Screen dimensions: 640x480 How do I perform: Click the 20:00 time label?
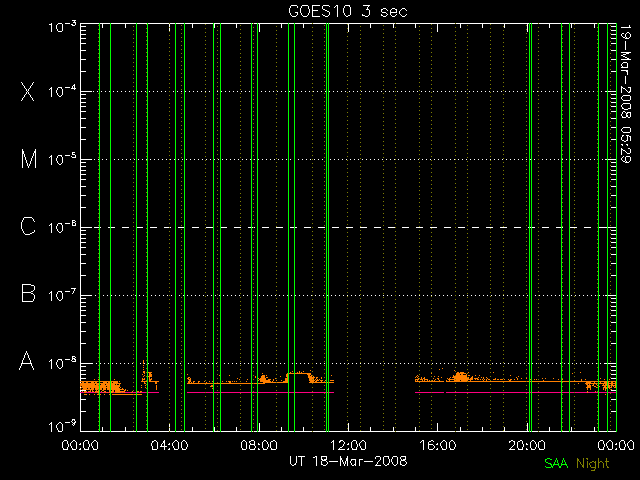point(527,445)
